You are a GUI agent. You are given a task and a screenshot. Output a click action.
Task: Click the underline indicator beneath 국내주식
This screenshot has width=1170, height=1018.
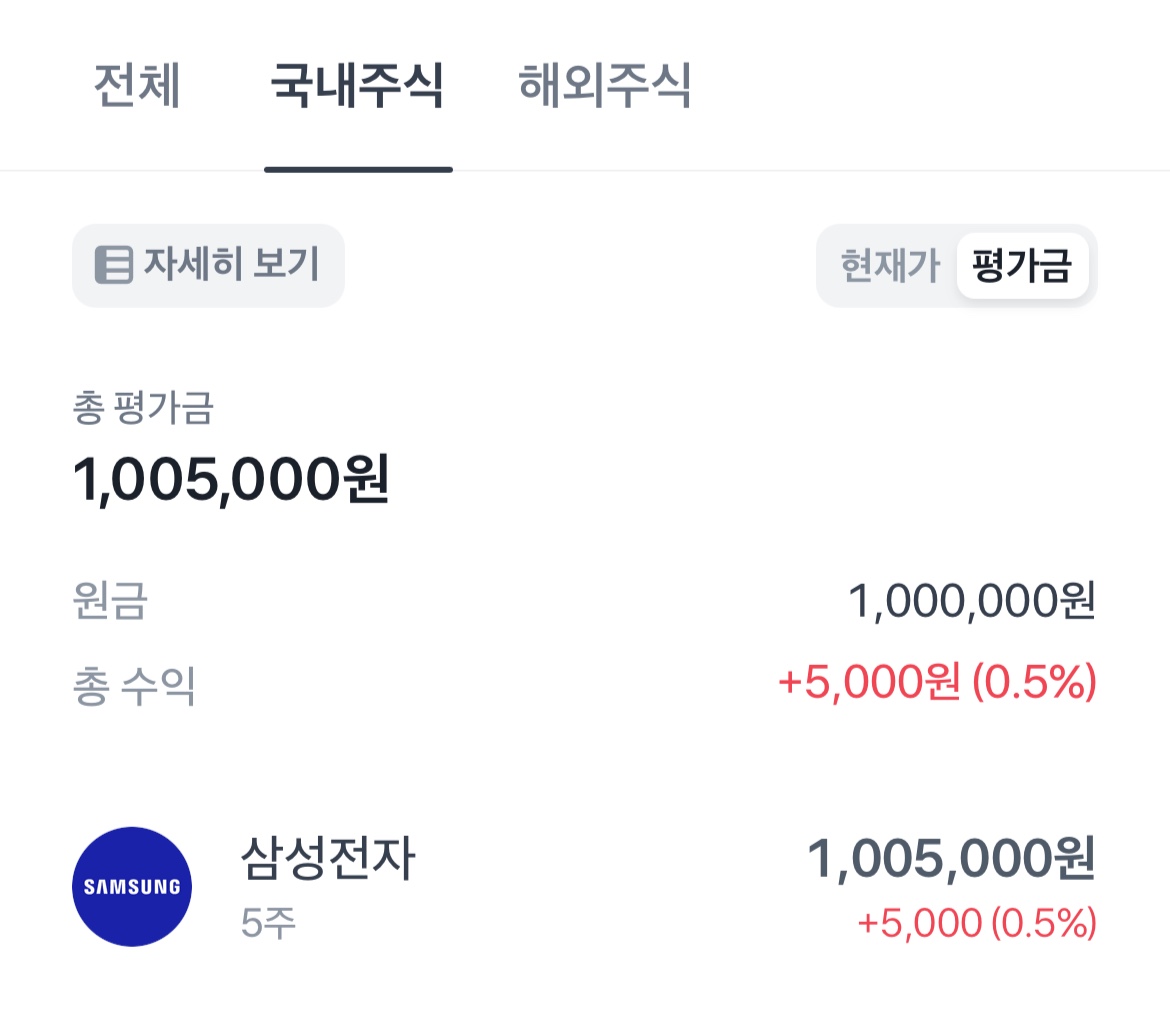[358, 169]
